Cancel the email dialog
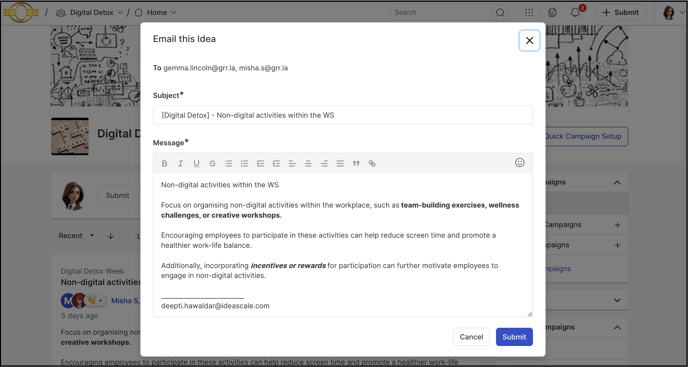Image resolution: width=688 pixels, height=367 pixels. pyautogui.click(x=471, y=337)
